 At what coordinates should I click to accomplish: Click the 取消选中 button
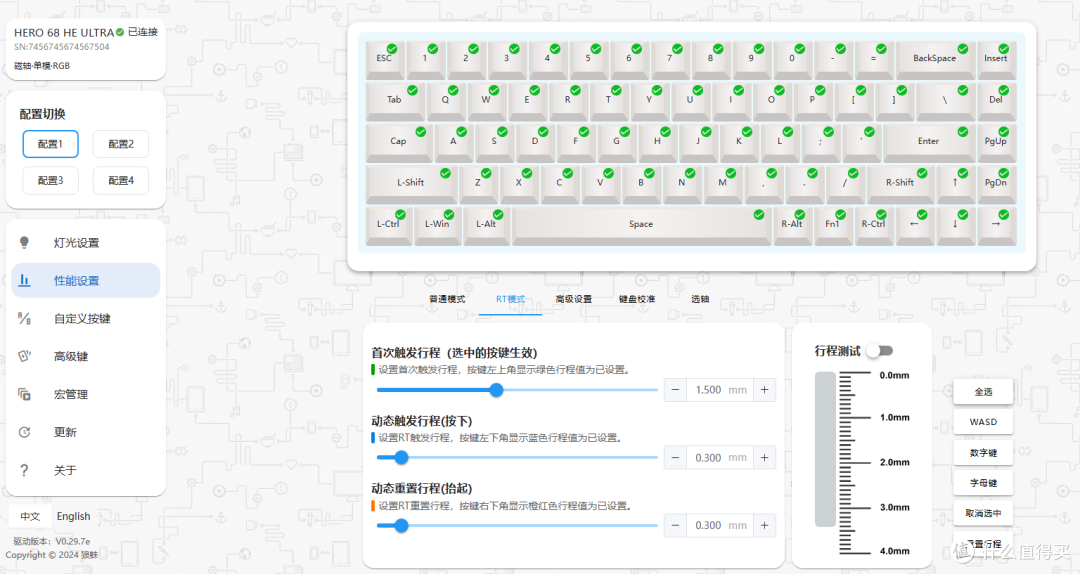click(x=983, y=513)
